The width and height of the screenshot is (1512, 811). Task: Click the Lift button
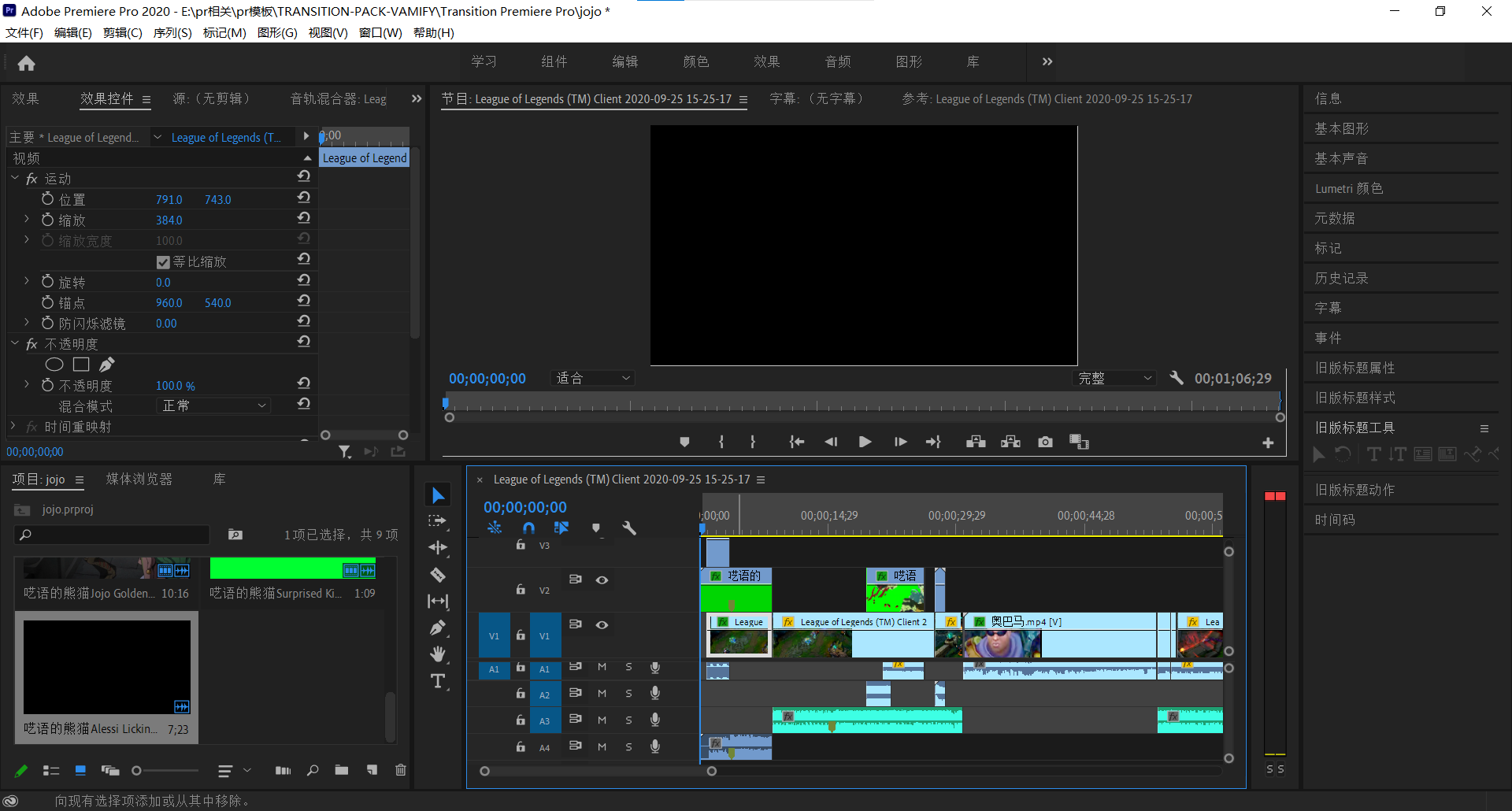click(x=976, y=442)
